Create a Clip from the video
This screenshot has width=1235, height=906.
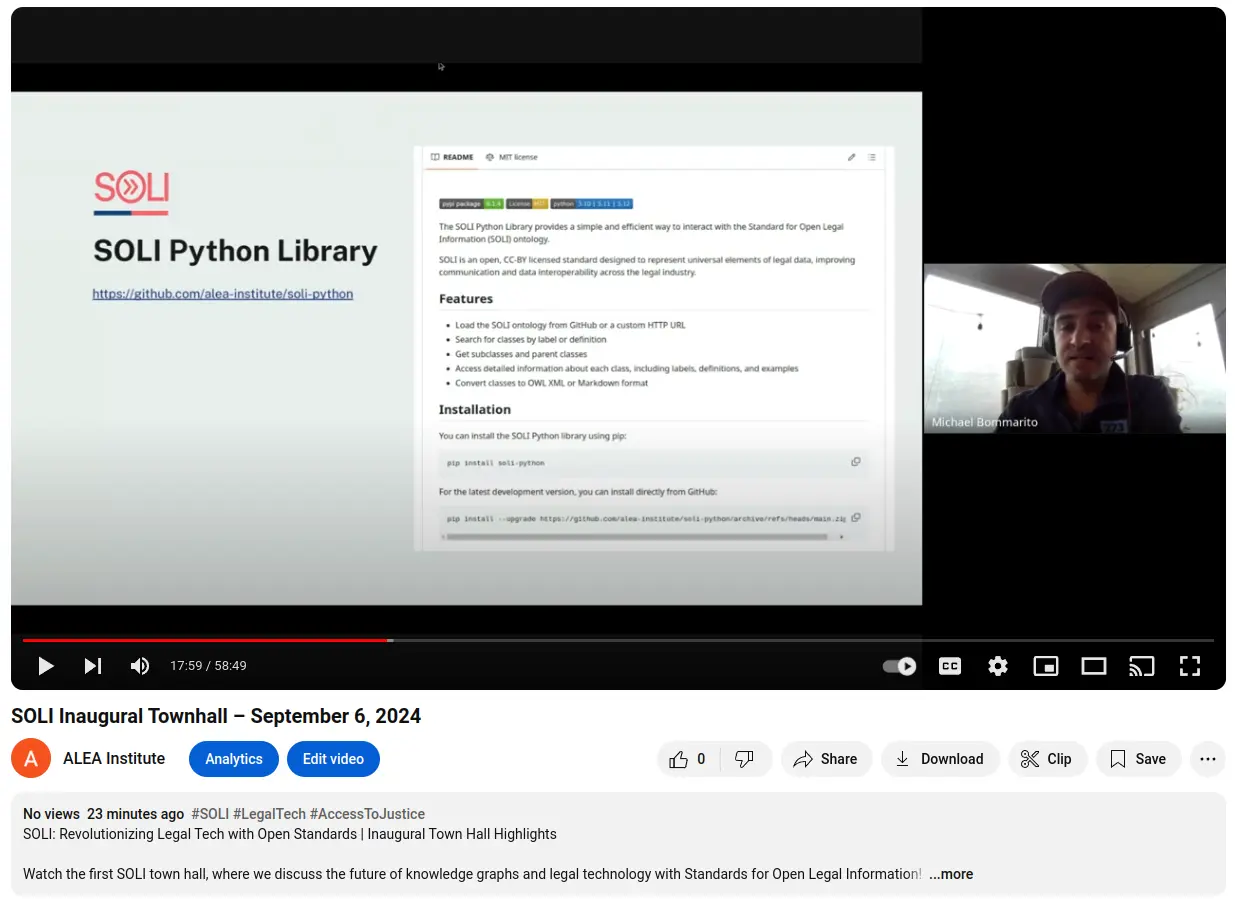tap(1047, 759)
